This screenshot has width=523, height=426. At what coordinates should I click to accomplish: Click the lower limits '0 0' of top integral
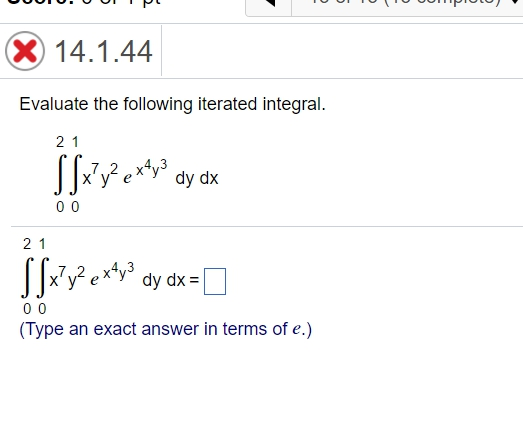68,207
